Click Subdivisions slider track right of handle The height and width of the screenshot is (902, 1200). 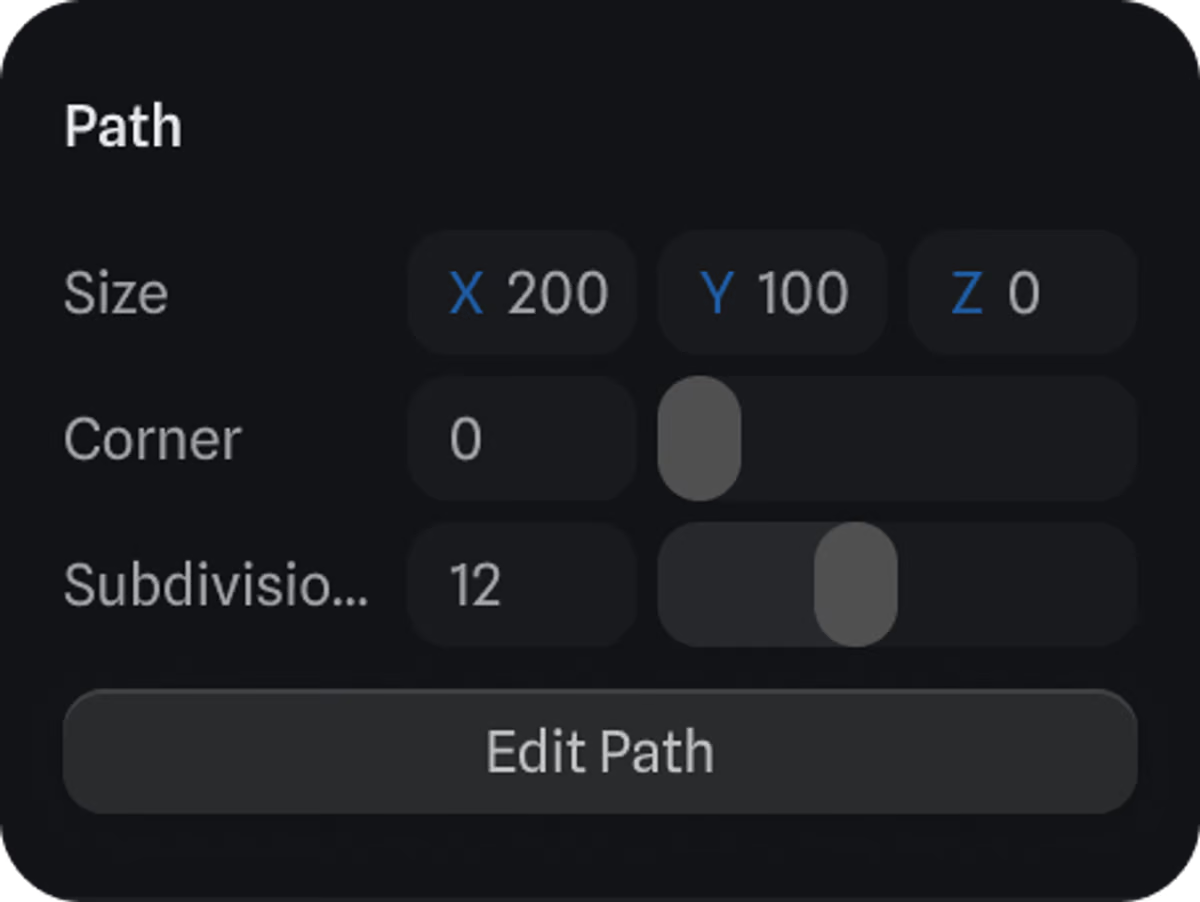pyautogui.click(x=1015, y=585)
